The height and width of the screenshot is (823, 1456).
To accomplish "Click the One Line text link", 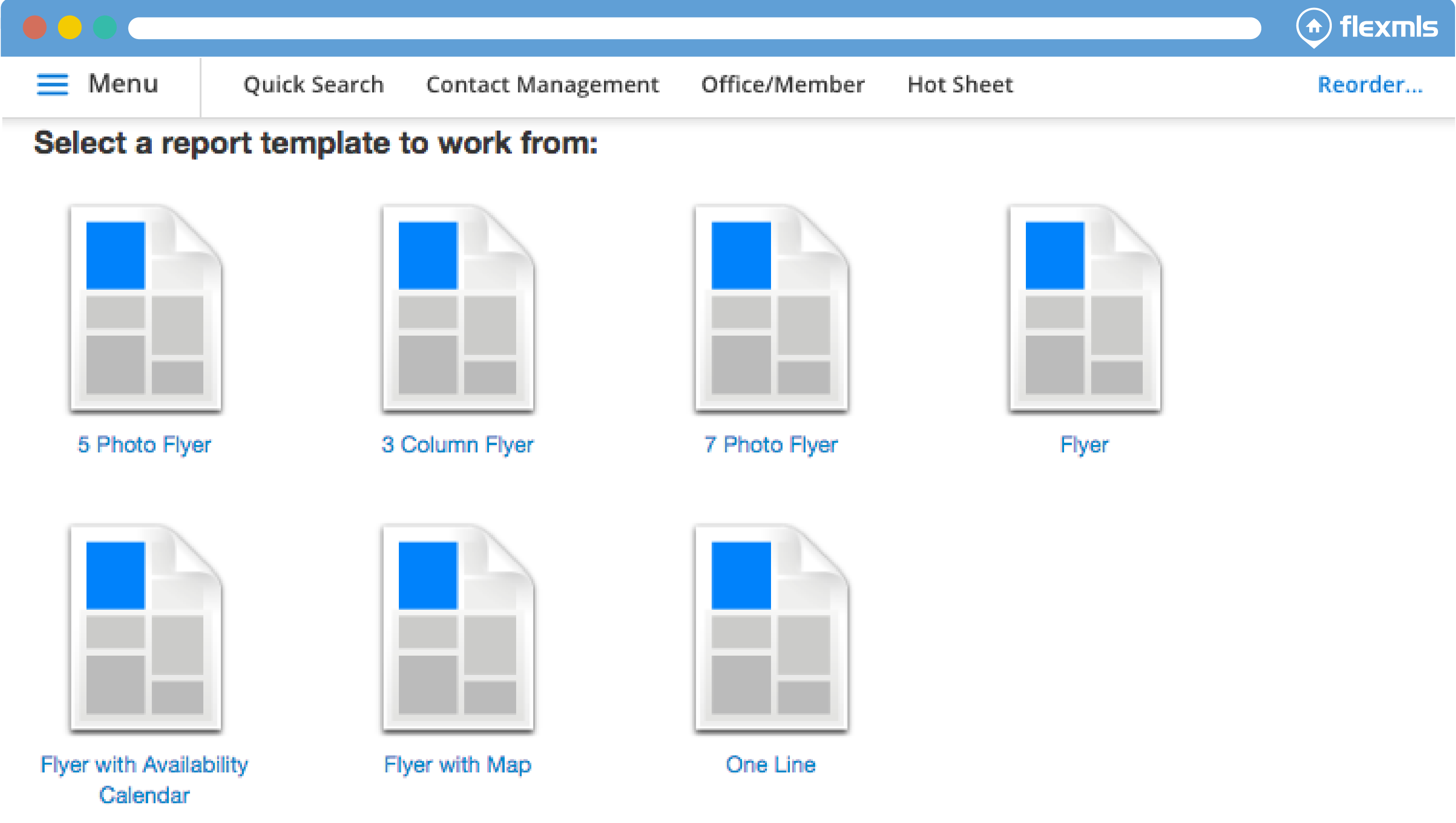I will click(770, 765).
